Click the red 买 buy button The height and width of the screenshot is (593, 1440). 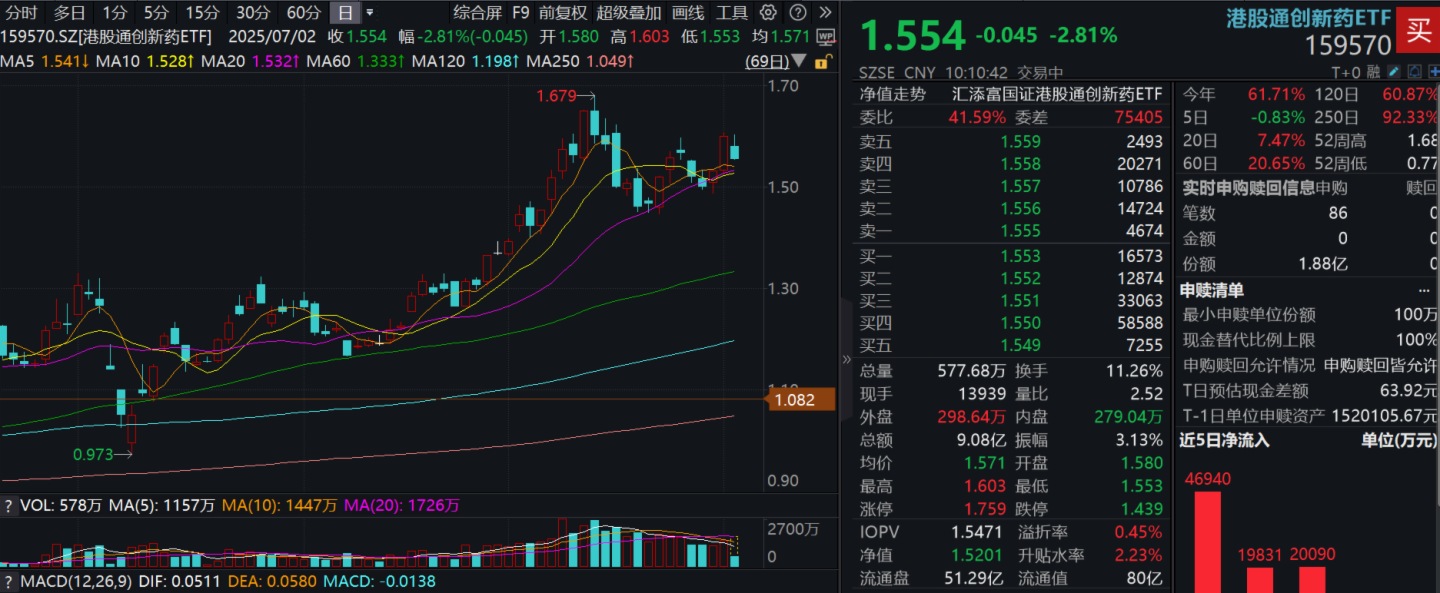pyautogui.click(x=1418, y=30)
